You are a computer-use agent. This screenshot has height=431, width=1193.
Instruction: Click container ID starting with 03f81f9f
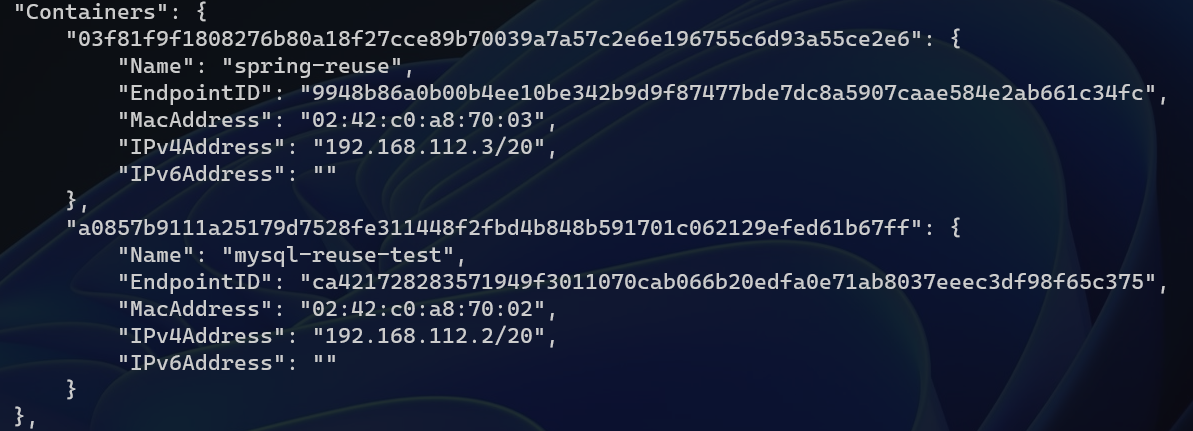tap(495, 39)
